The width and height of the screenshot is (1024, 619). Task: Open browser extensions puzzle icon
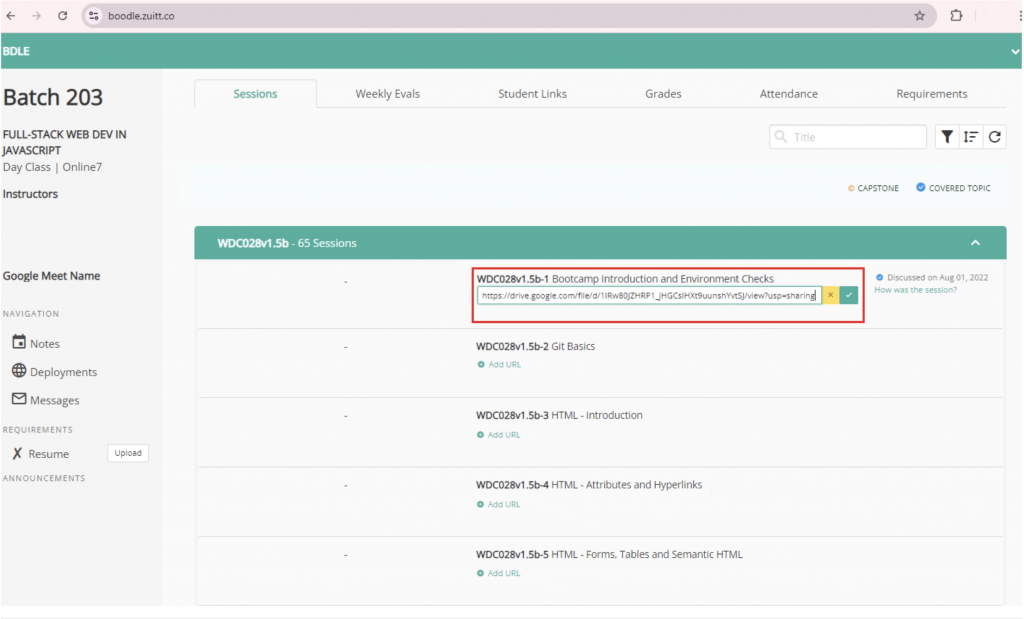pyautogui.click(x=956, y=16)
